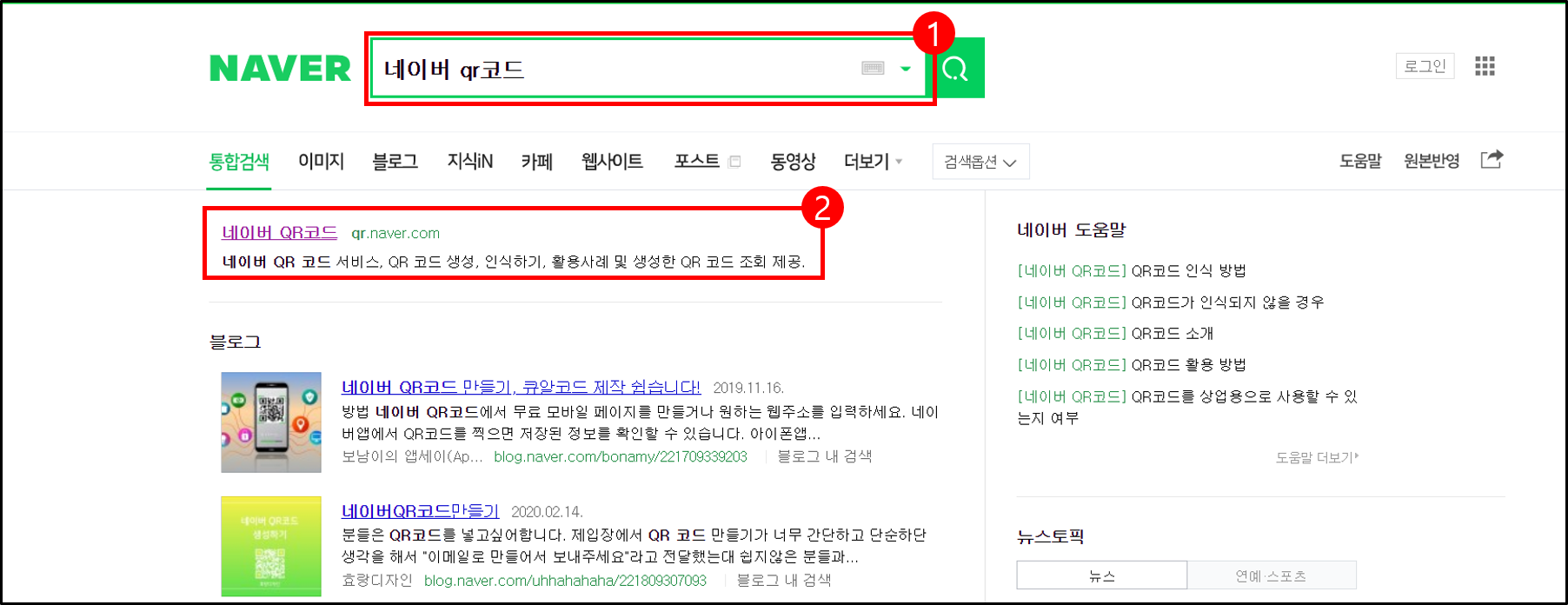Expand the 더보기 tab menu
The height and width of the screenshot is (605, 1568).
(x=873, y=162)
